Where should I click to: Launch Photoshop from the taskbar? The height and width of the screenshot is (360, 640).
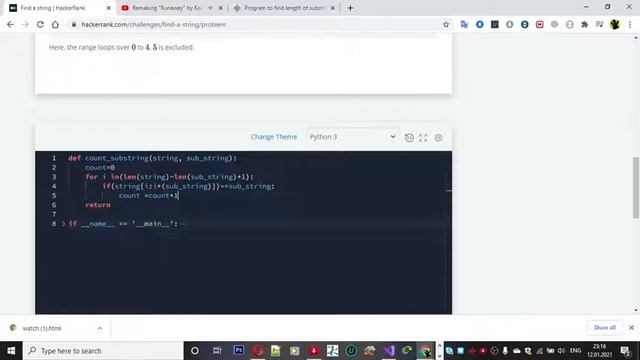239,351
